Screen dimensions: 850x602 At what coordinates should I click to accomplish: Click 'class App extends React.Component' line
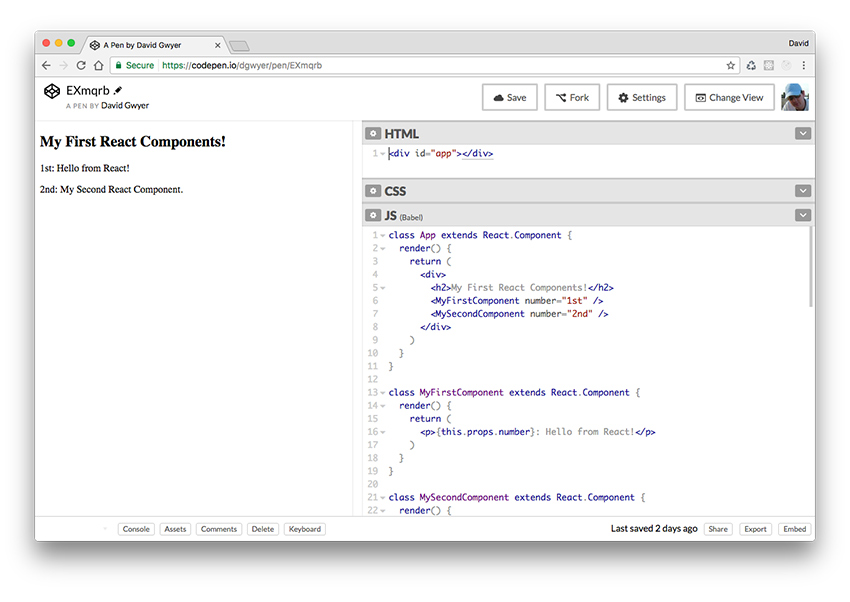pos(480,235)
